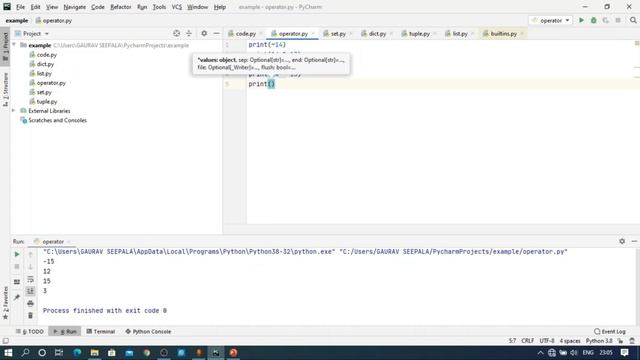
Task: Open Windows notification center
Action: (624, 353)
